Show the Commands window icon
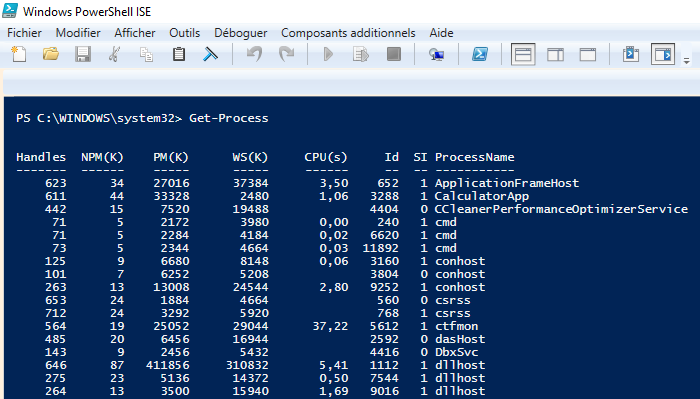The width and height of the screenshot is (700, 399). click(x=631, y=54)
